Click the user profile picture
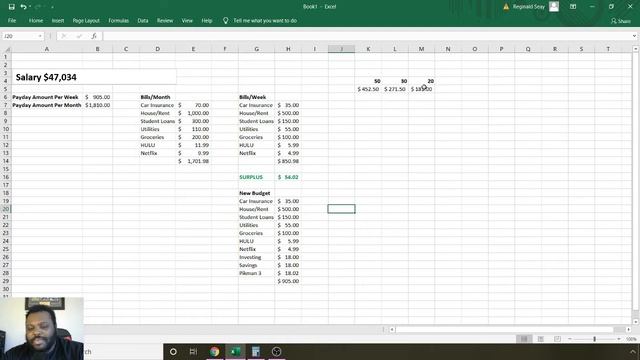The image size is (640, 360). pyautogui.click(x=554, y=6)
